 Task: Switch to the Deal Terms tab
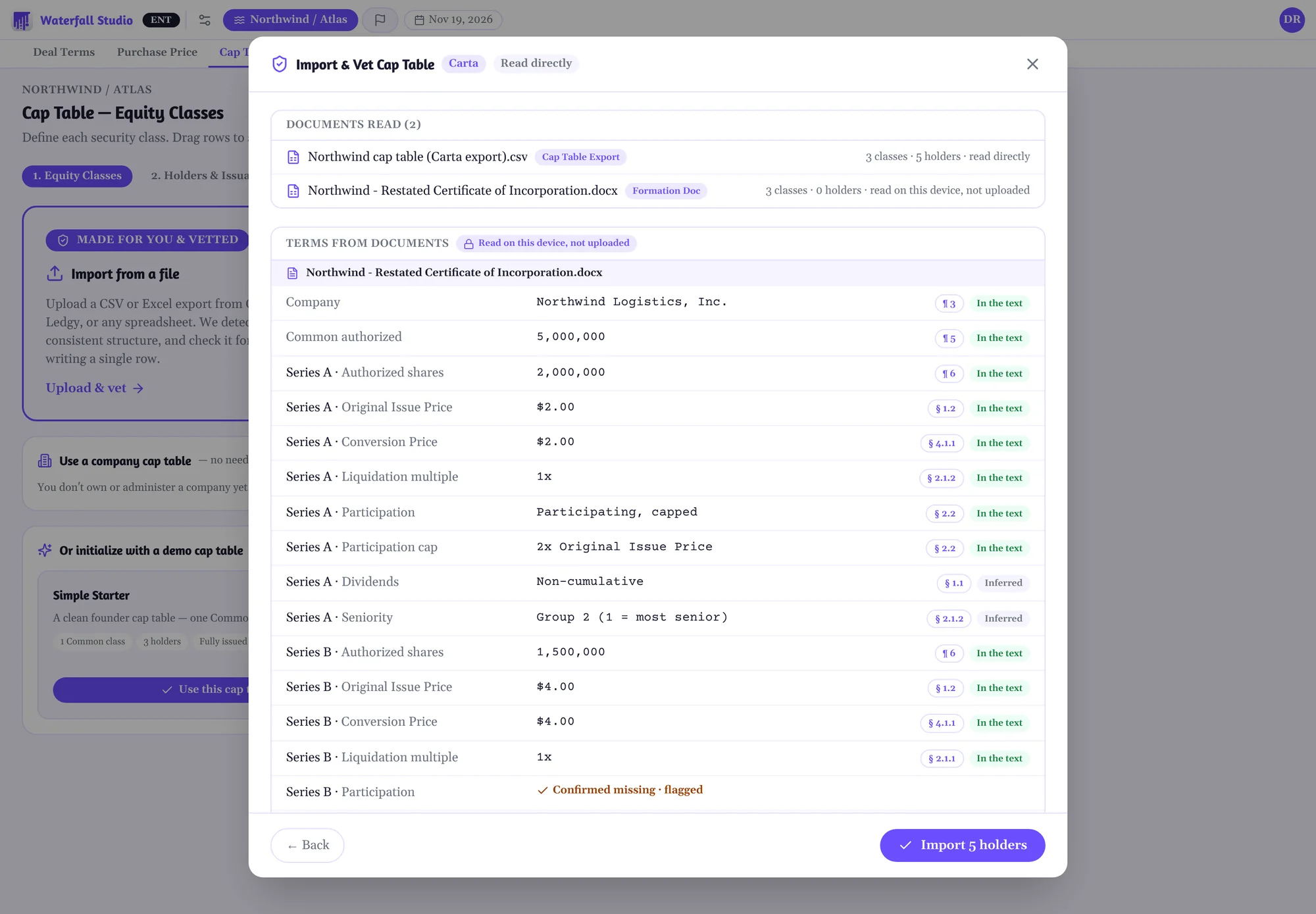[x=64, y=52]
